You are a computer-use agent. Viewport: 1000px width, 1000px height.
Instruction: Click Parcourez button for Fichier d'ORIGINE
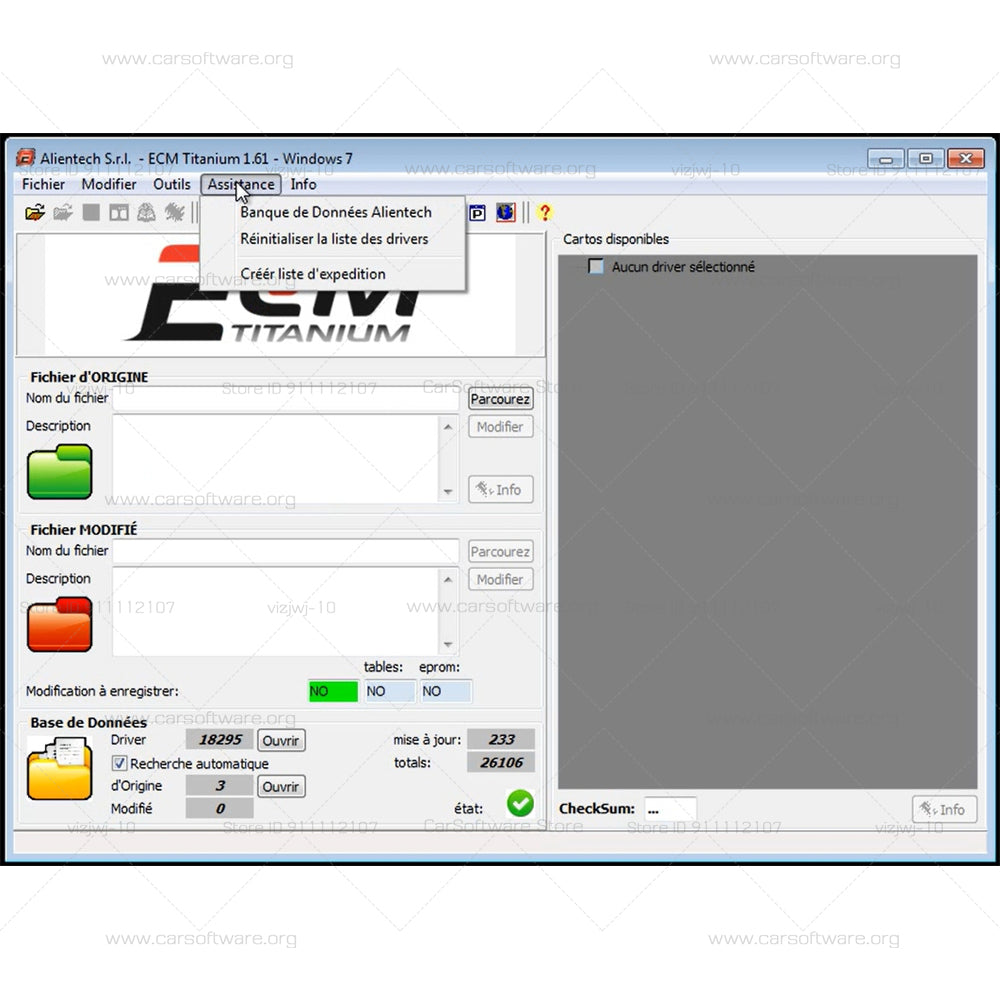pos(501,399)
